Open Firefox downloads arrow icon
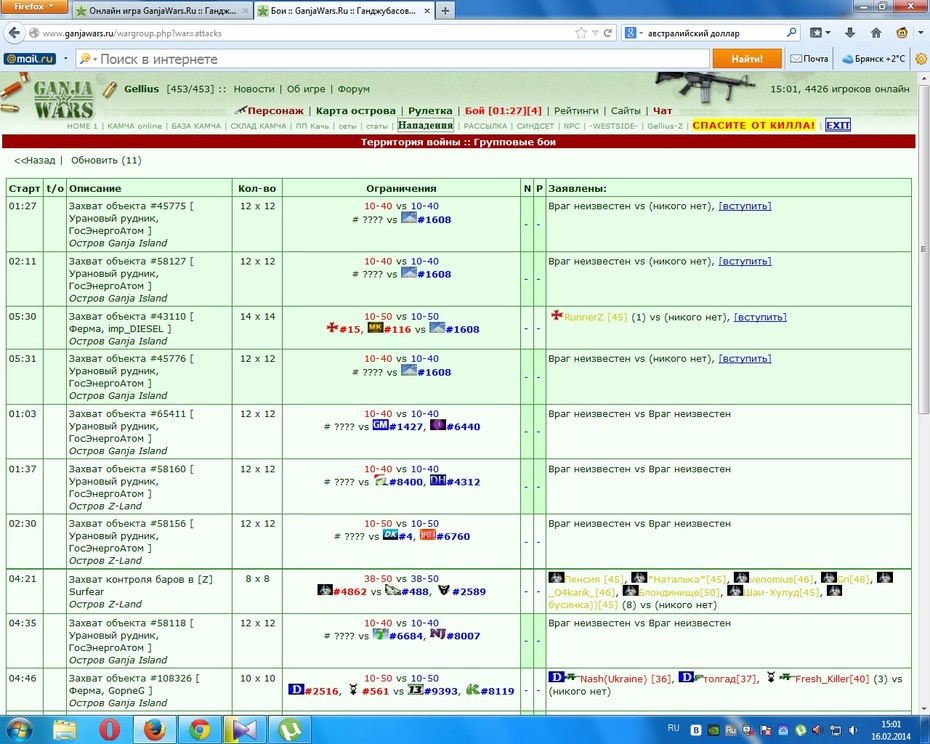Image resolution: width=930 pixels, height=744 pixels. click(x=849, y=33)
